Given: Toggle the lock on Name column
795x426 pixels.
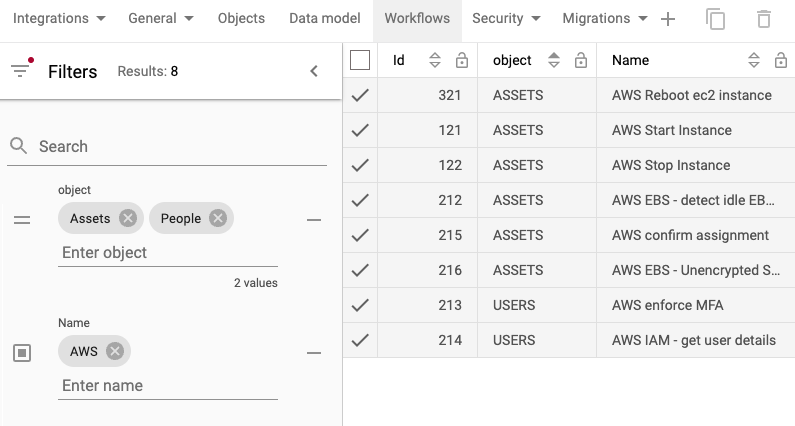Looking at the screenshot, I should (780, 60).
